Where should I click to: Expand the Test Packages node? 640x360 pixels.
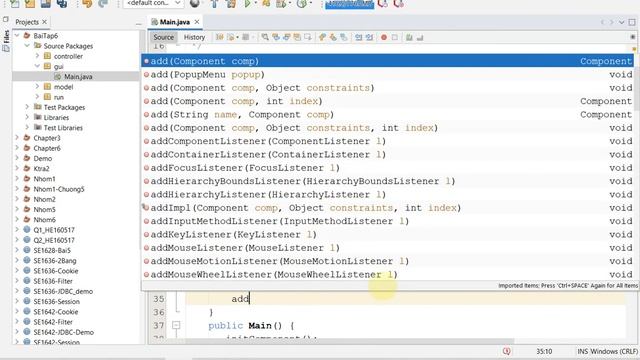pos(27,107)
